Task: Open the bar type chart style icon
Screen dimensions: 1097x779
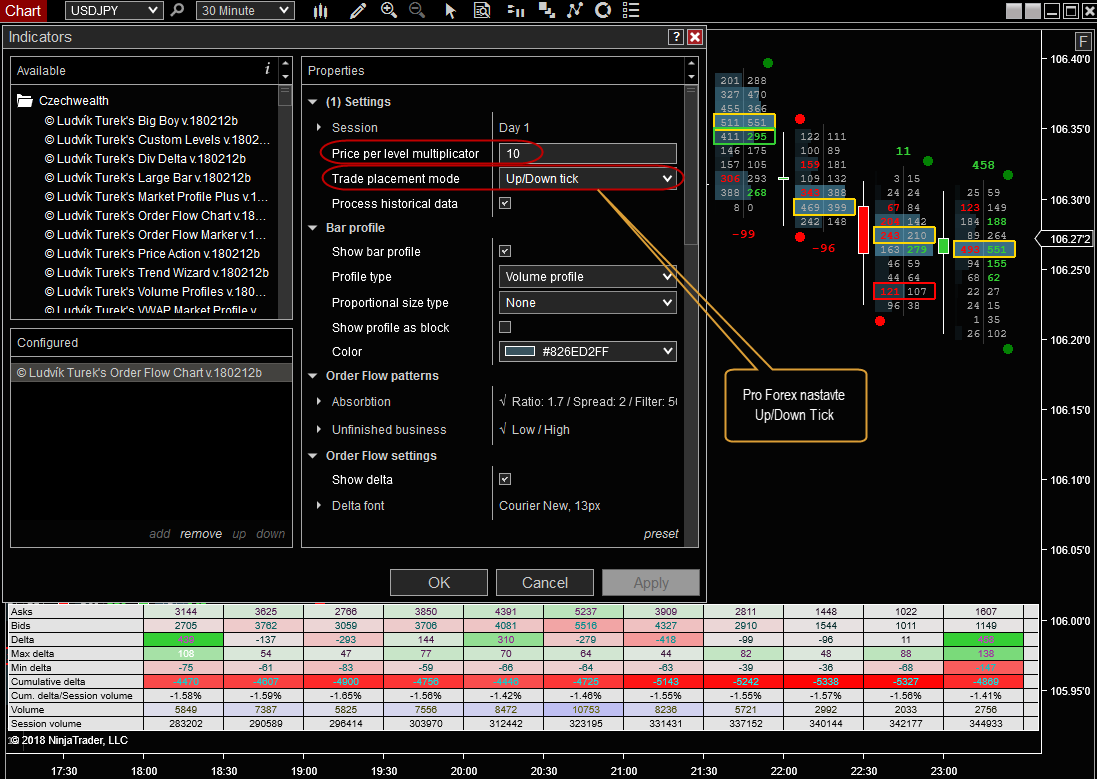Action: coord(320,10)
